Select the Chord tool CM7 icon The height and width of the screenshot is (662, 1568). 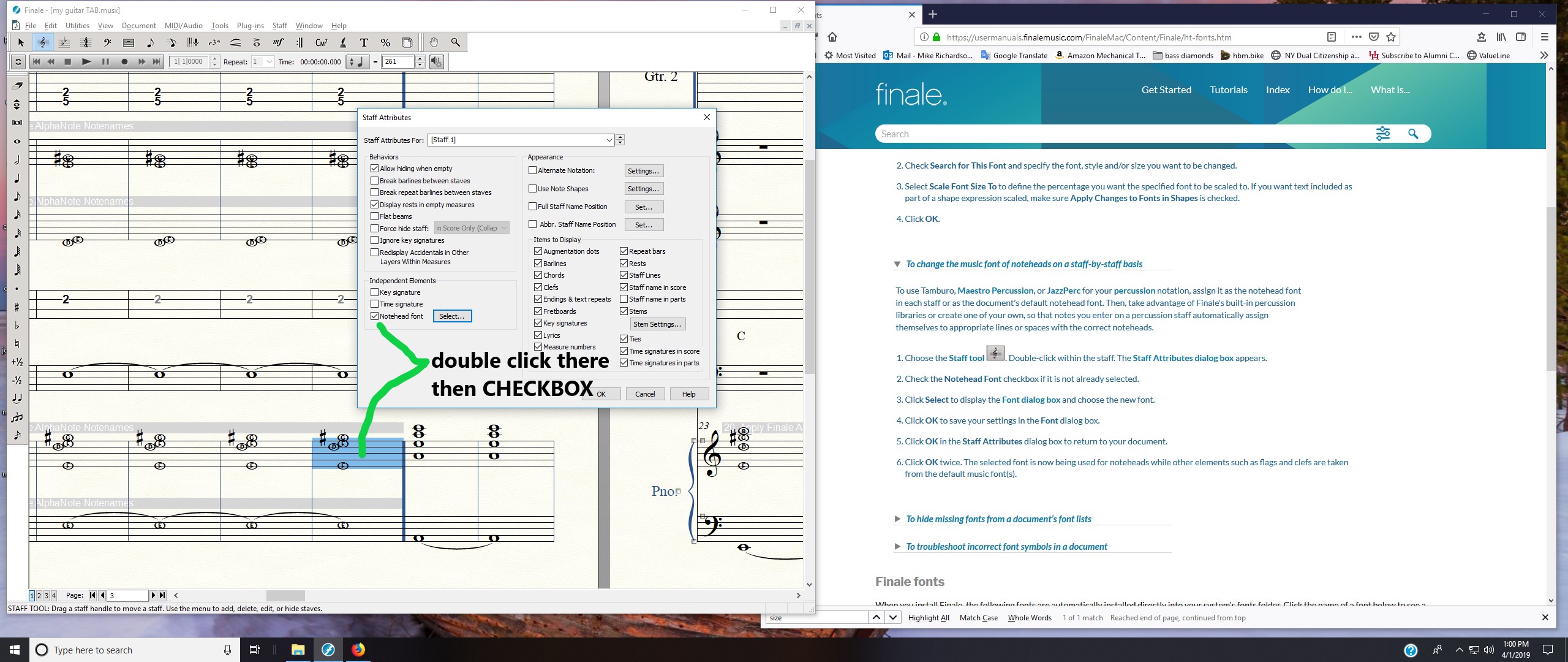(321, 42)
